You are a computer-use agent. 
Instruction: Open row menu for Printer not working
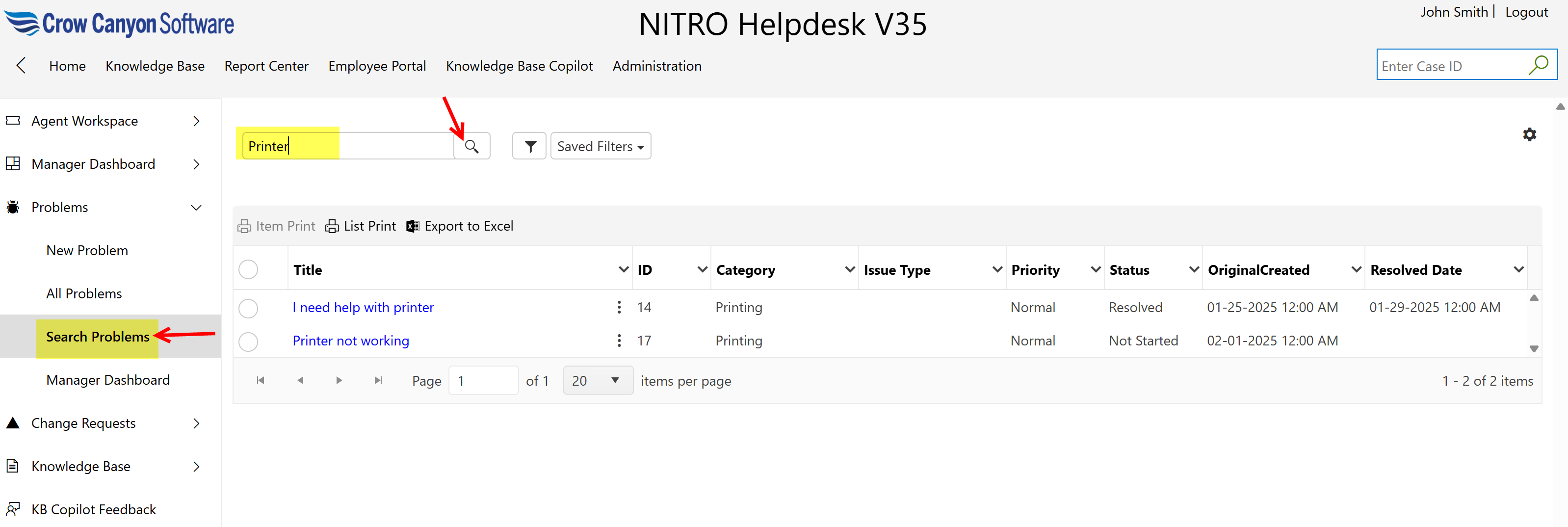coord(619,341)
